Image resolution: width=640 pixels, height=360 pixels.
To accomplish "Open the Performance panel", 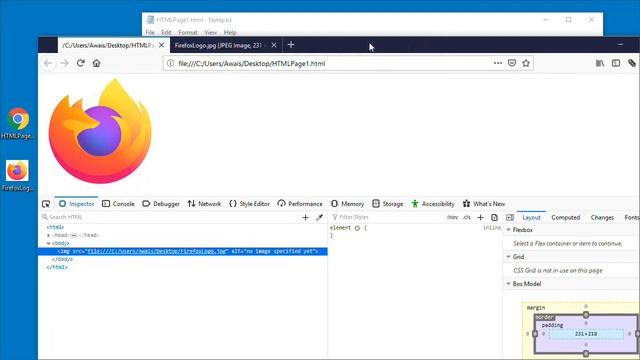I will [x=300, y=204].
